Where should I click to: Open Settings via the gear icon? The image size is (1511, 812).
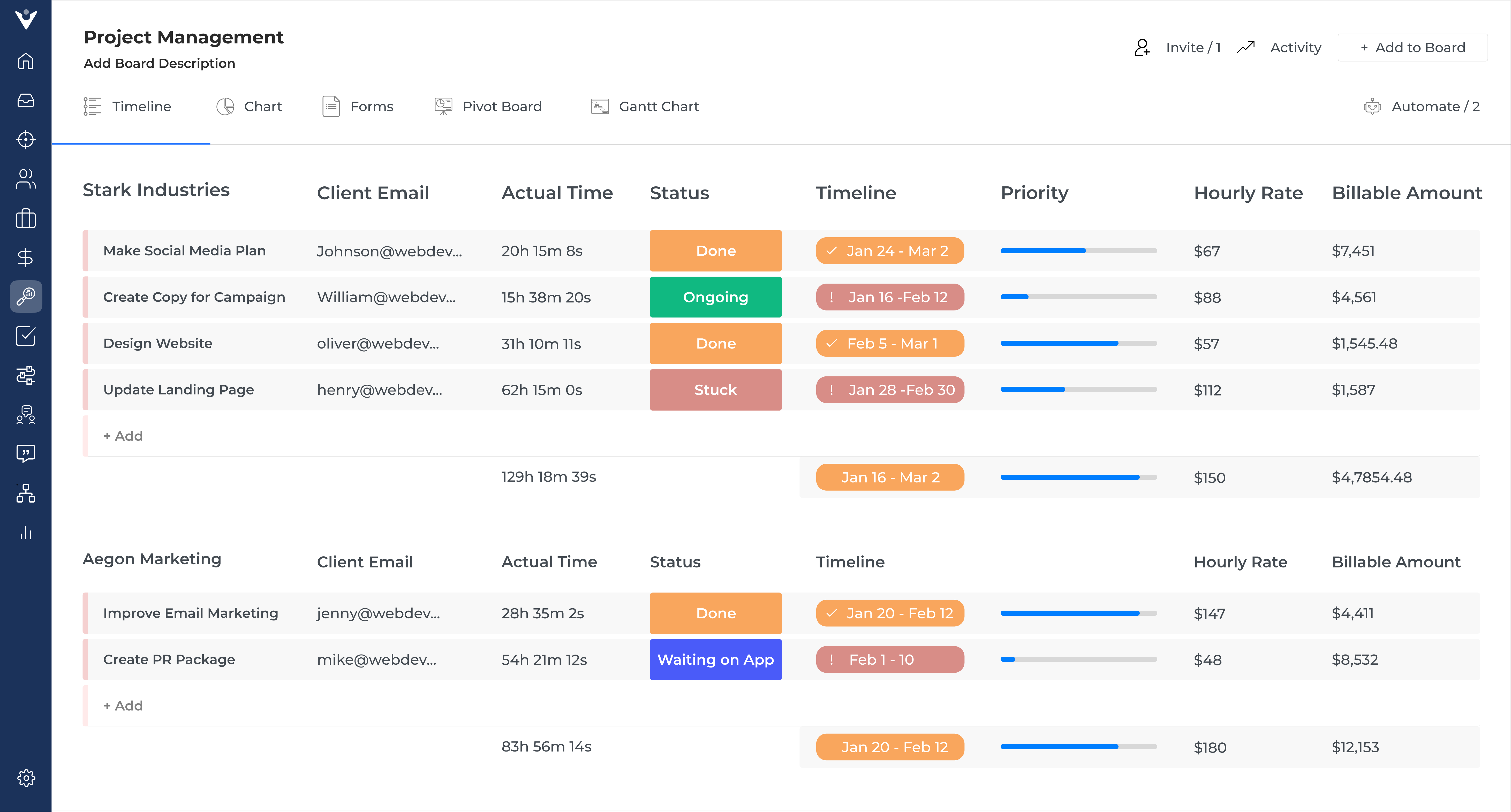coord(26,777)
